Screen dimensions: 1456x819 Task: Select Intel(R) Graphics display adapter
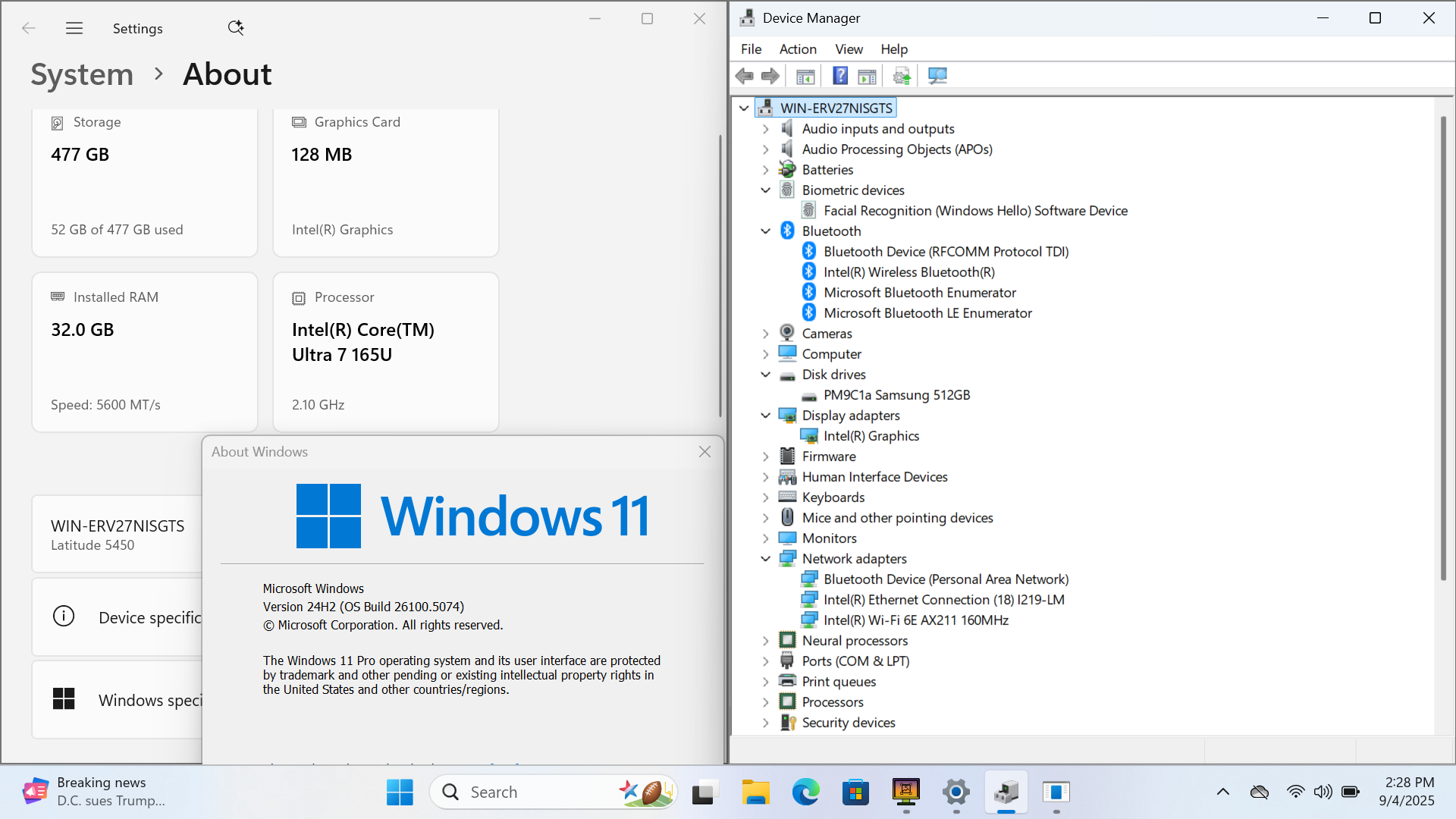click(871, 436)
